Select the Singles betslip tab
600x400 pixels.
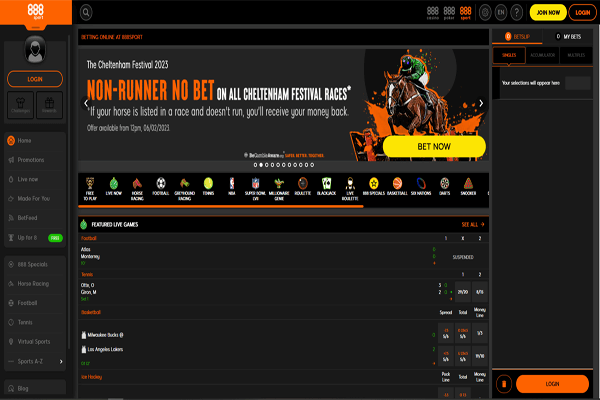(x=509, y=55)
